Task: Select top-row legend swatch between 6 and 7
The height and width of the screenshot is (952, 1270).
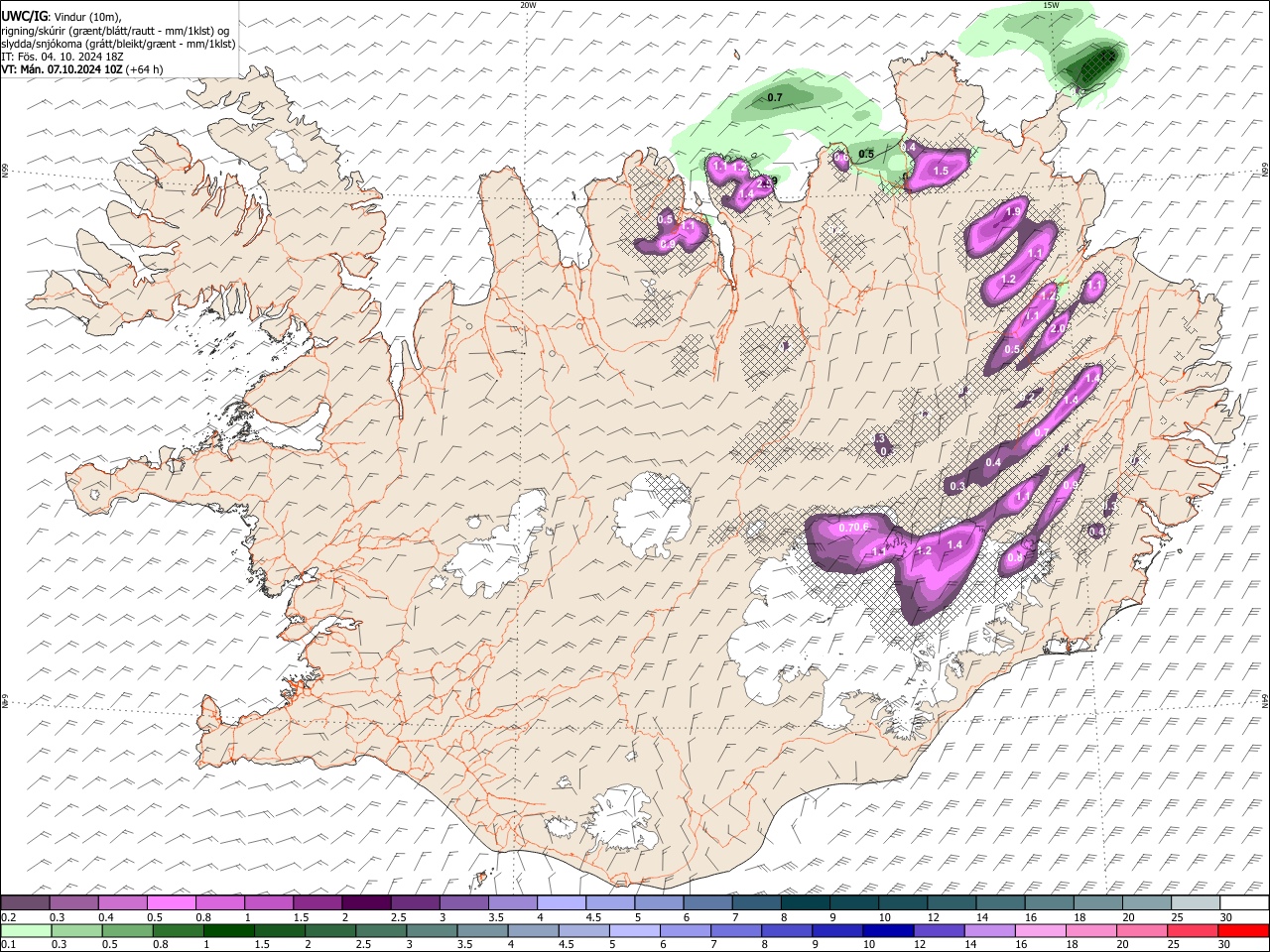Action: [x=706, y=902]
